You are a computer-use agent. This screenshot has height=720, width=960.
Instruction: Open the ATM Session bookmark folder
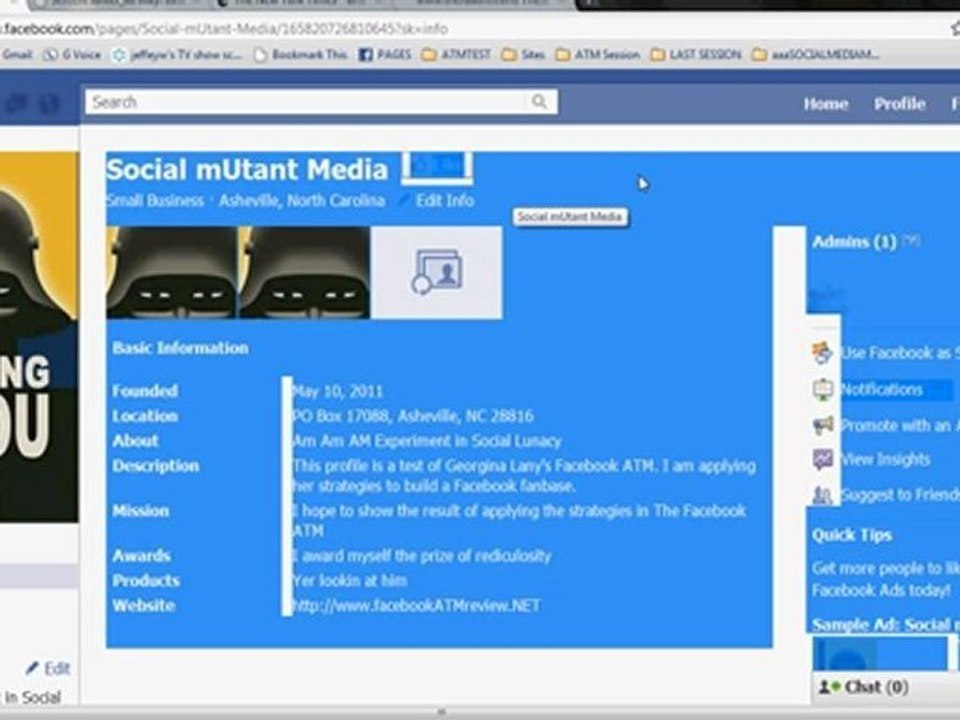click(x=598, y=54)
